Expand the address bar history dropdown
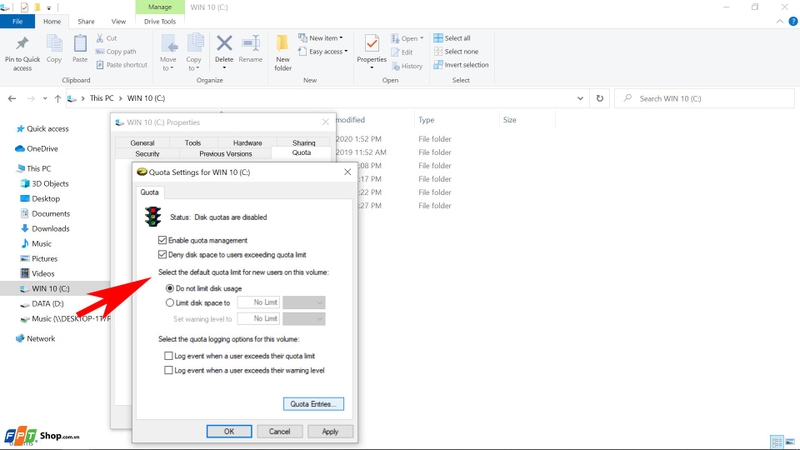The image size is (800, 450). 580,98
